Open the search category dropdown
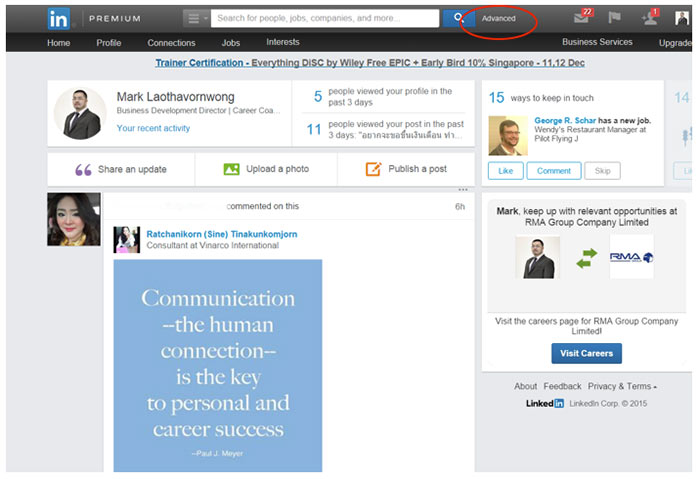The height and width of the screenshot is (479, 700). pos(196,18)
